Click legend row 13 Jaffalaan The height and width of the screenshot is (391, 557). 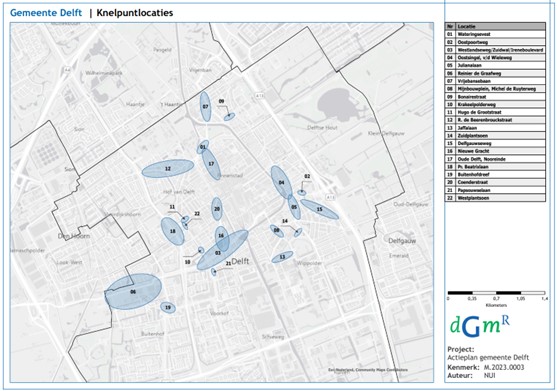[495, 128]
